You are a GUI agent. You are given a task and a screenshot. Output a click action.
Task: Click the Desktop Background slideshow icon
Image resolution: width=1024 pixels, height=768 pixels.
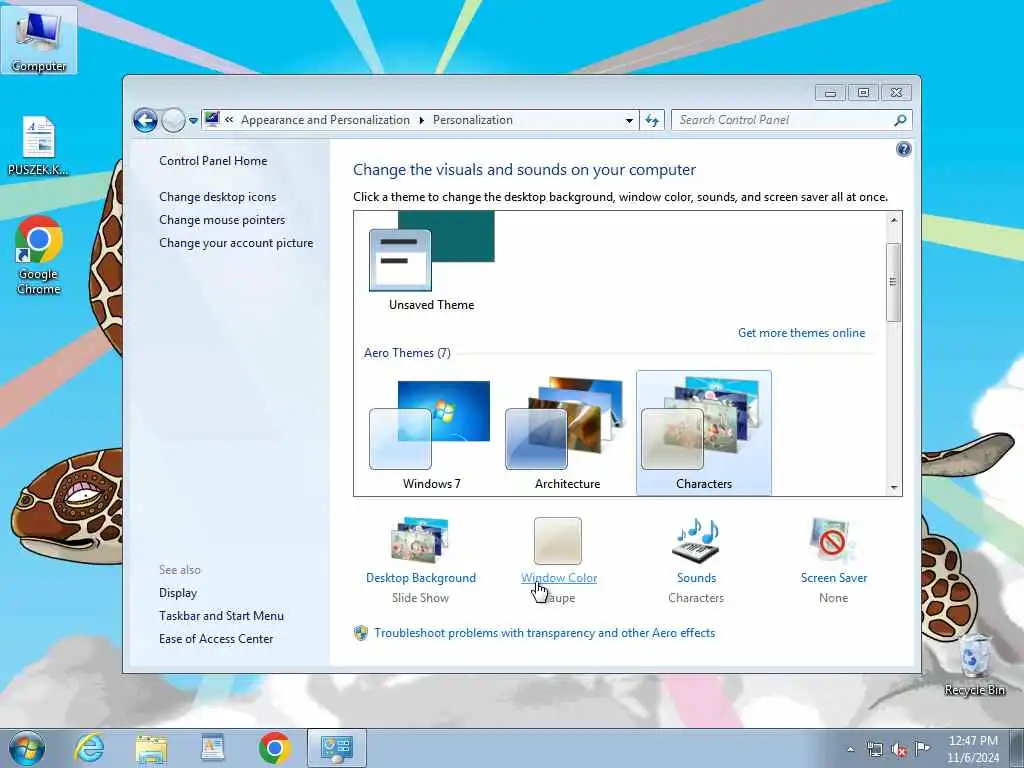click(420, 540)
